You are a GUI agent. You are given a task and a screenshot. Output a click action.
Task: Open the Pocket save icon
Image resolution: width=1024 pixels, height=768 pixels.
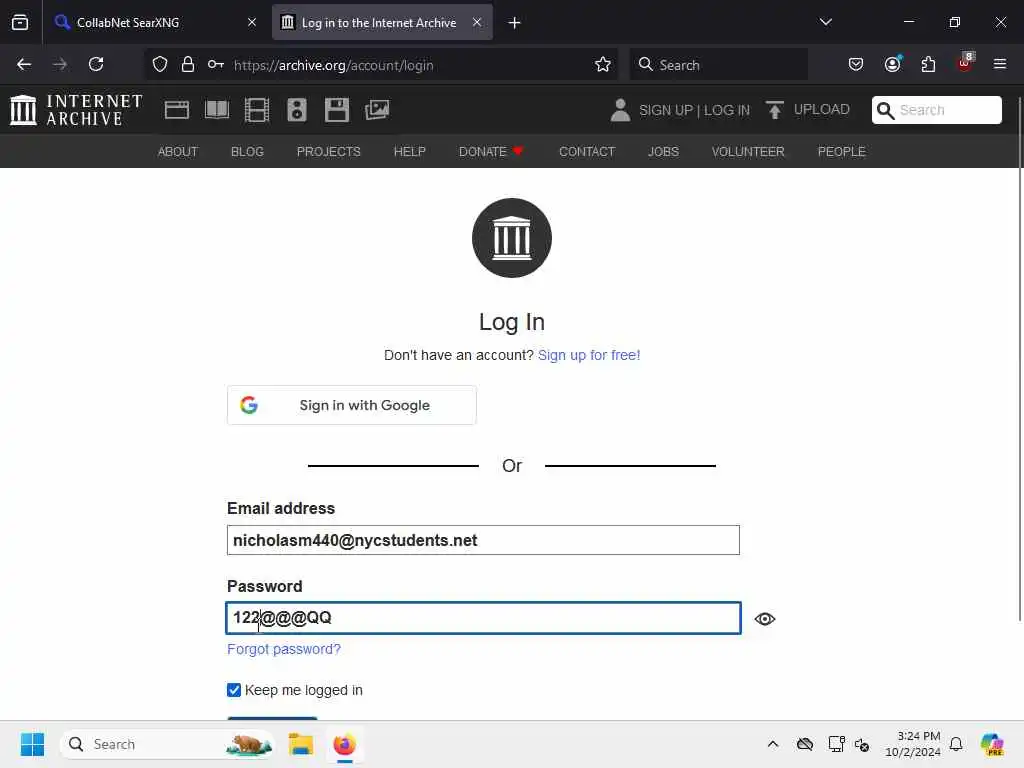(x=856, y=65)
